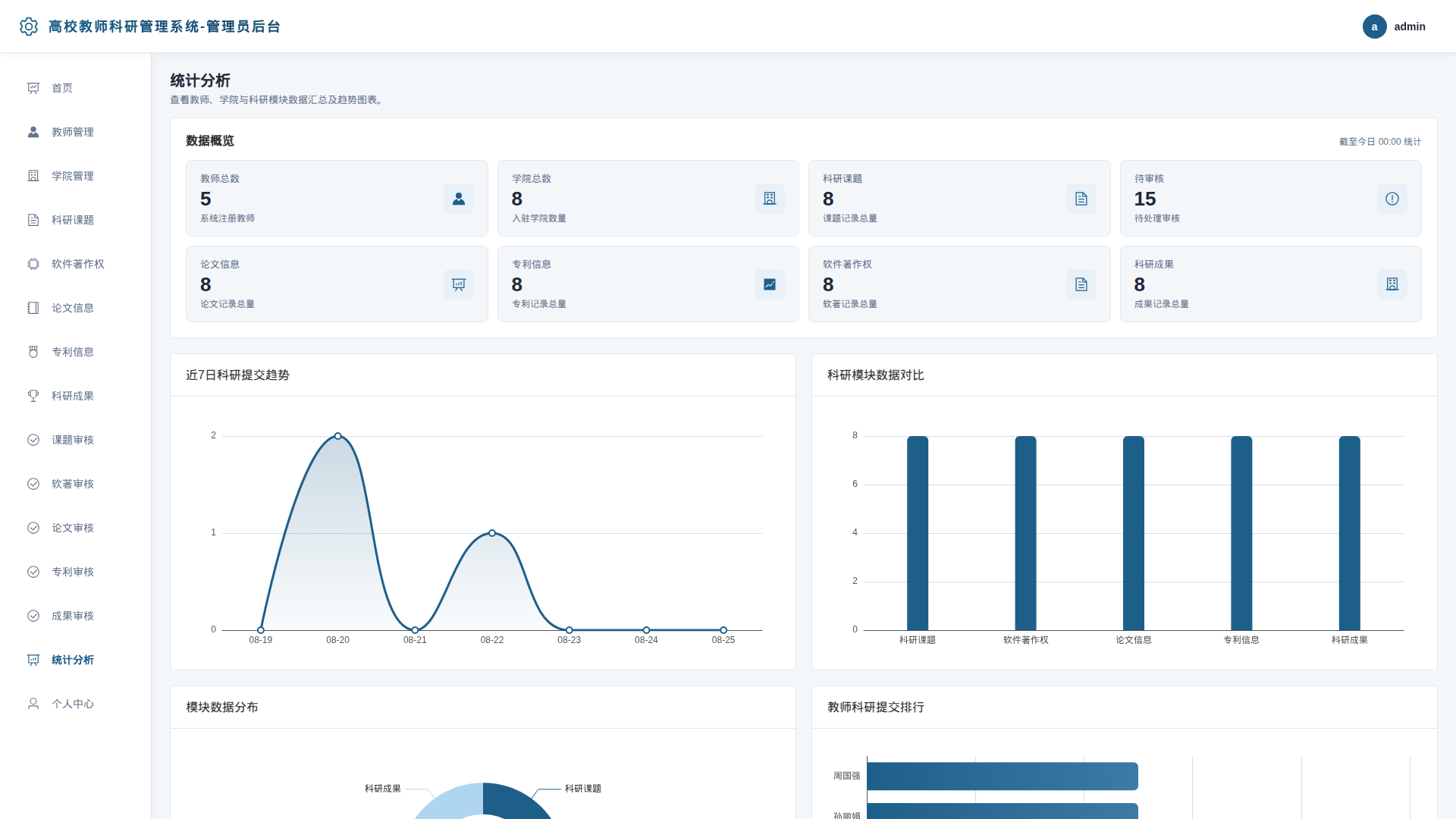Image resolution: width=1456 pixels, height=819 pixels.
Task: Go to 科研成果 sidebar entry
Action: click(76, 396)
